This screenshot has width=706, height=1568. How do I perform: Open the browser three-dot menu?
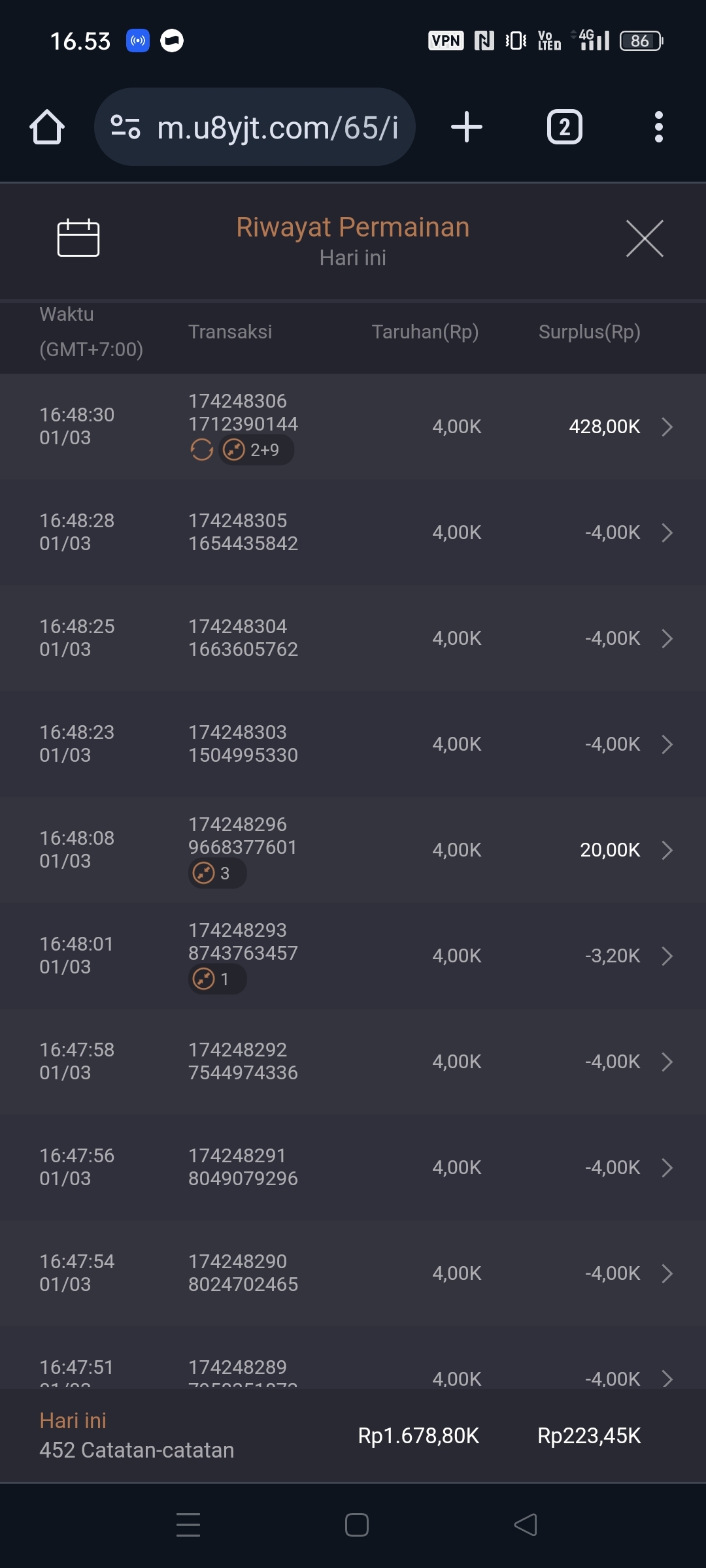click(658, 127)
